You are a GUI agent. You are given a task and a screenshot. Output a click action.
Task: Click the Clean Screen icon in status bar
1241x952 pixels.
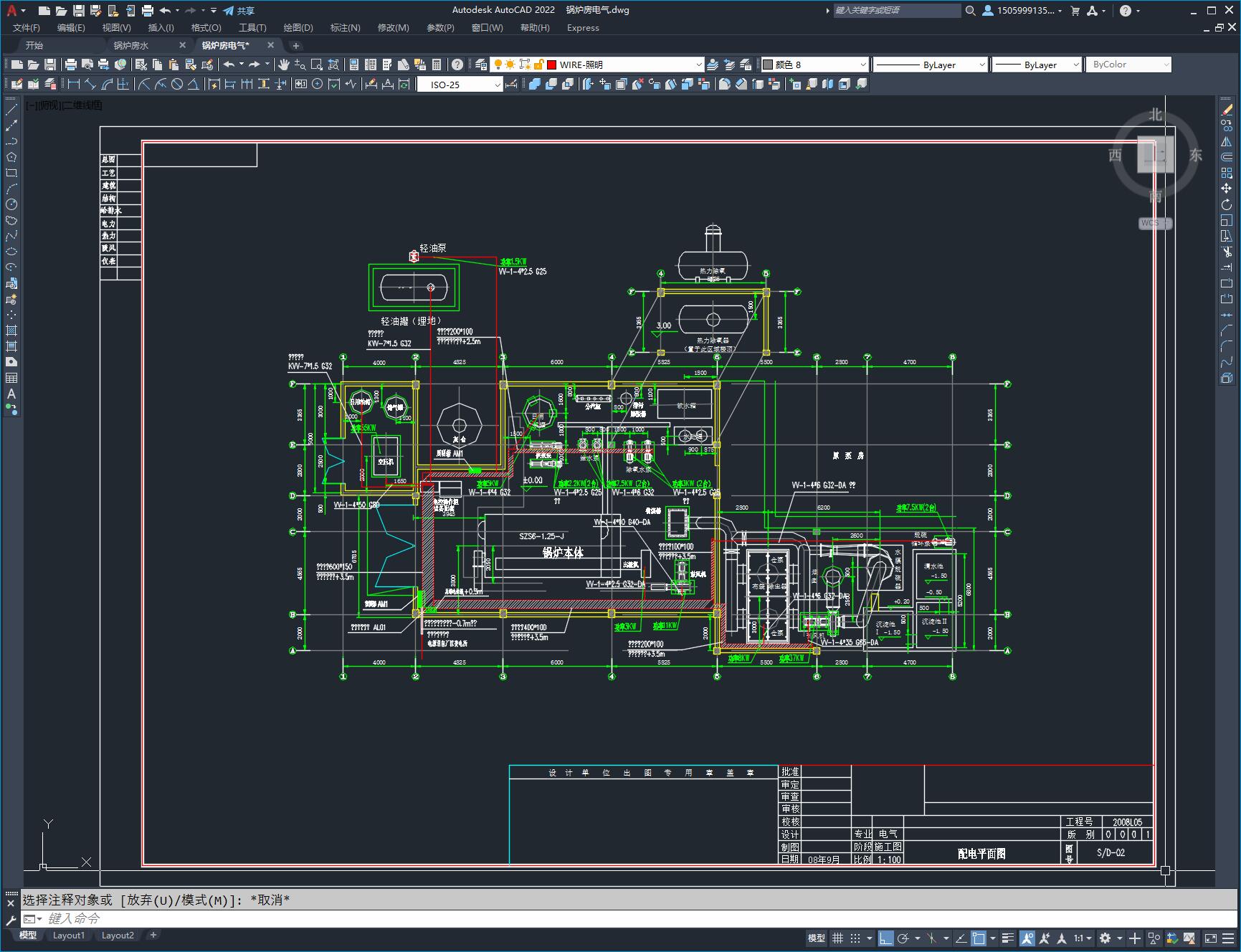pos(1210,938)
